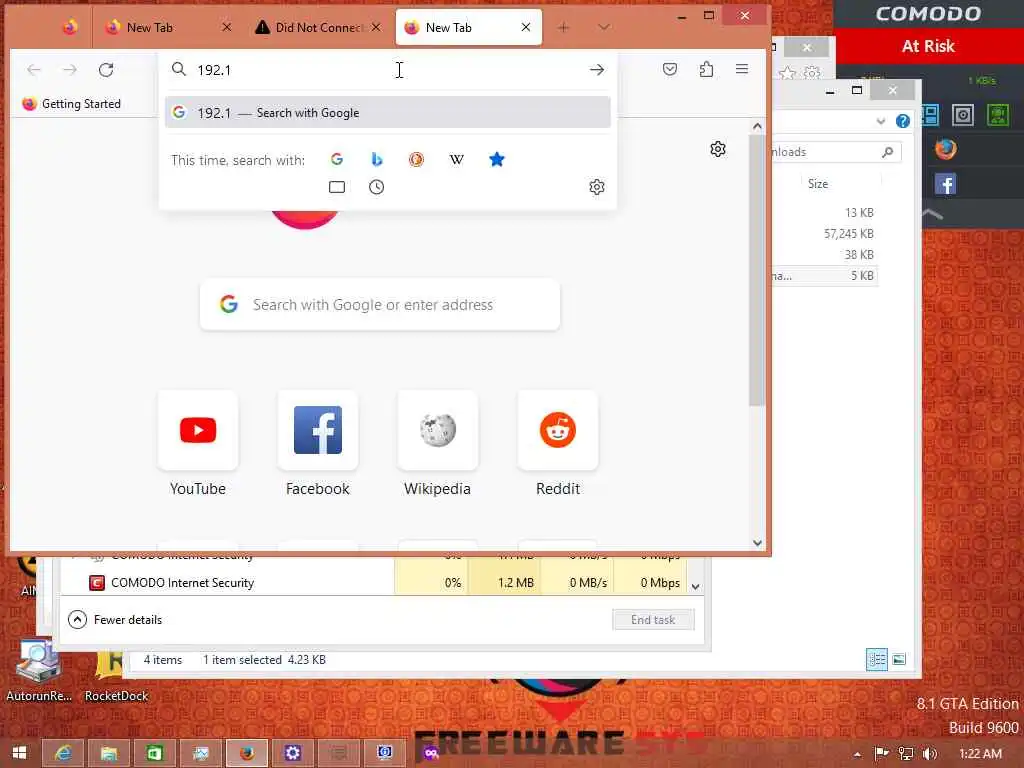The image size is (1024, 768).
Task: Search this time with Google icon
Action: (337, 159)
